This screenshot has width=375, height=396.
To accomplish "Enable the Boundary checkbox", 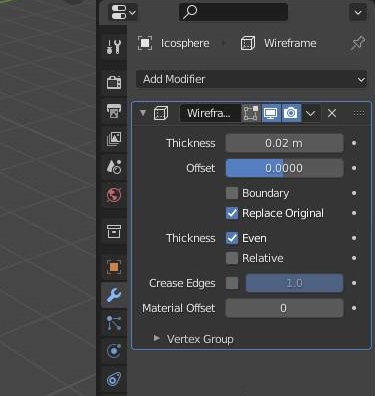I will coord(232,193).
